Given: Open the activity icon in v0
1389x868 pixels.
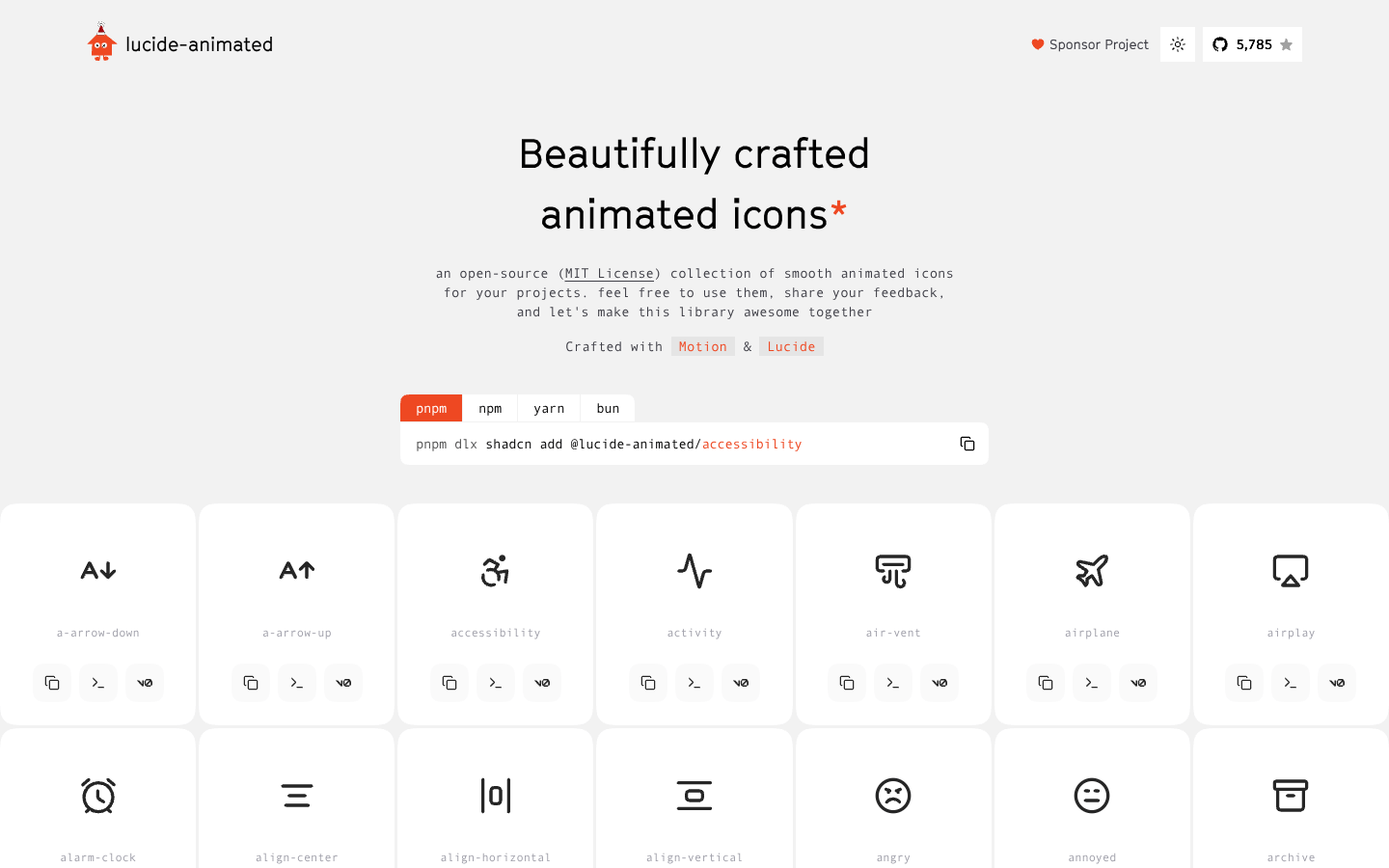Looking at the screenshot, I should click(741, 683).
